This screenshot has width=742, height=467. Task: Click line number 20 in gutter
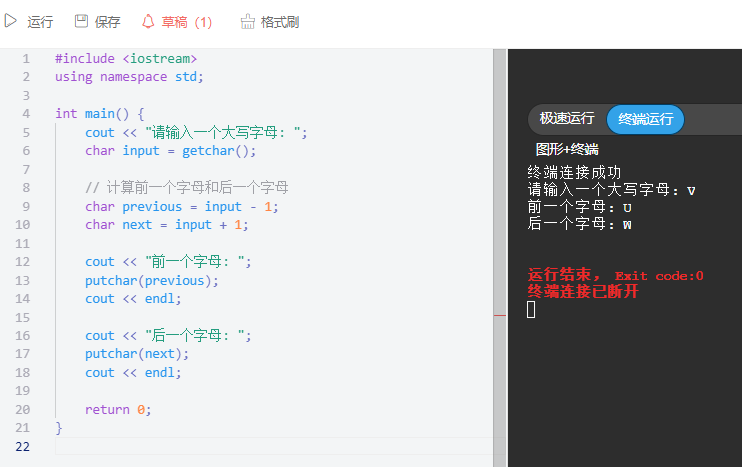point(22,409)
